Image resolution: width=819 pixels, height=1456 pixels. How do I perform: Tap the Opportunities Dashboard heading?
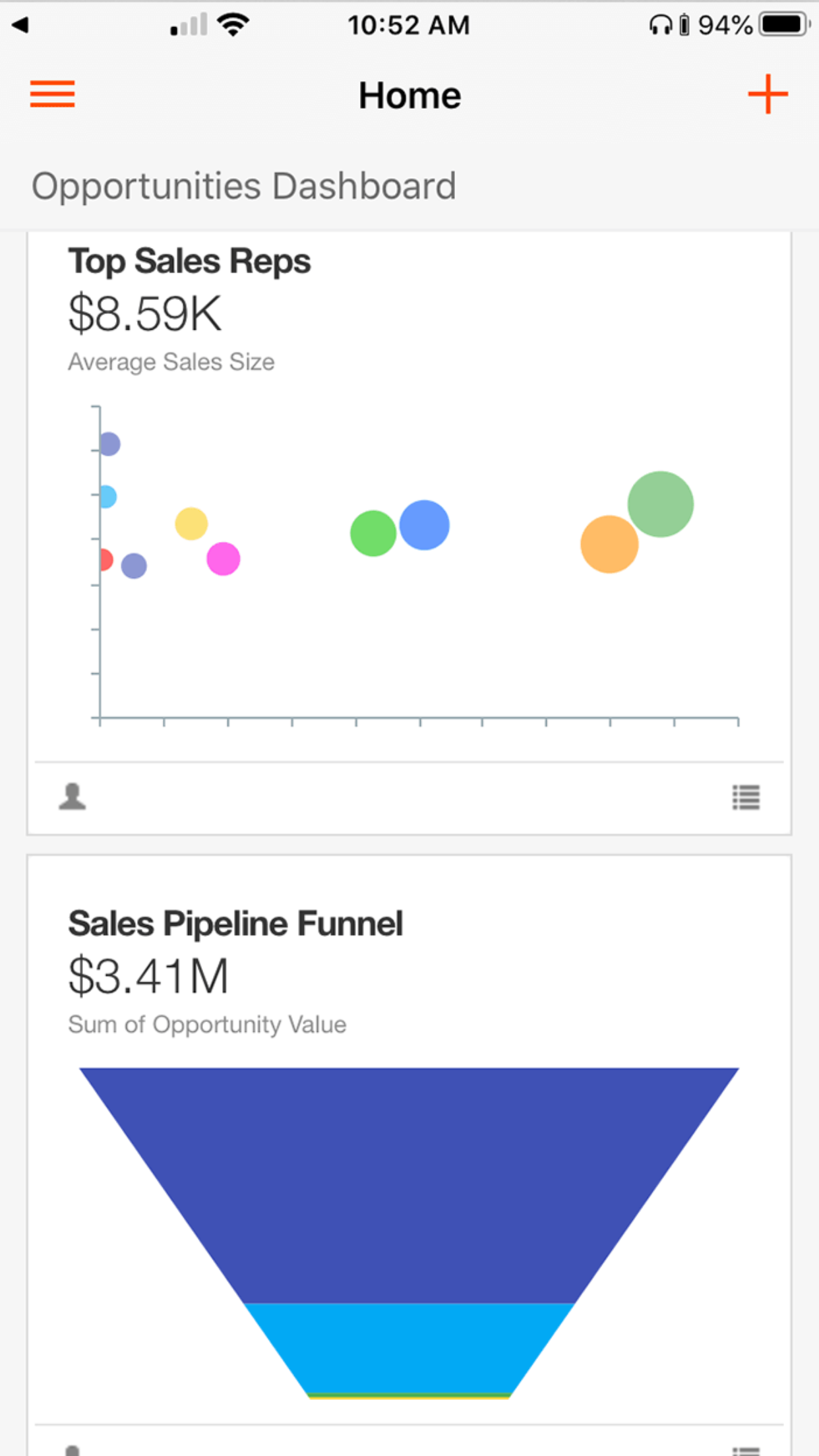[244, 186]
